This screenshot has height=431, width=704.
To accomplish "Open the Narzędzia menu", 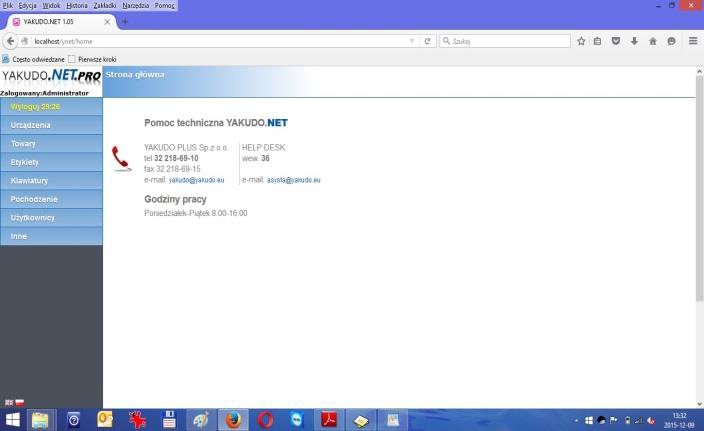I will click(x=136, y=5).
